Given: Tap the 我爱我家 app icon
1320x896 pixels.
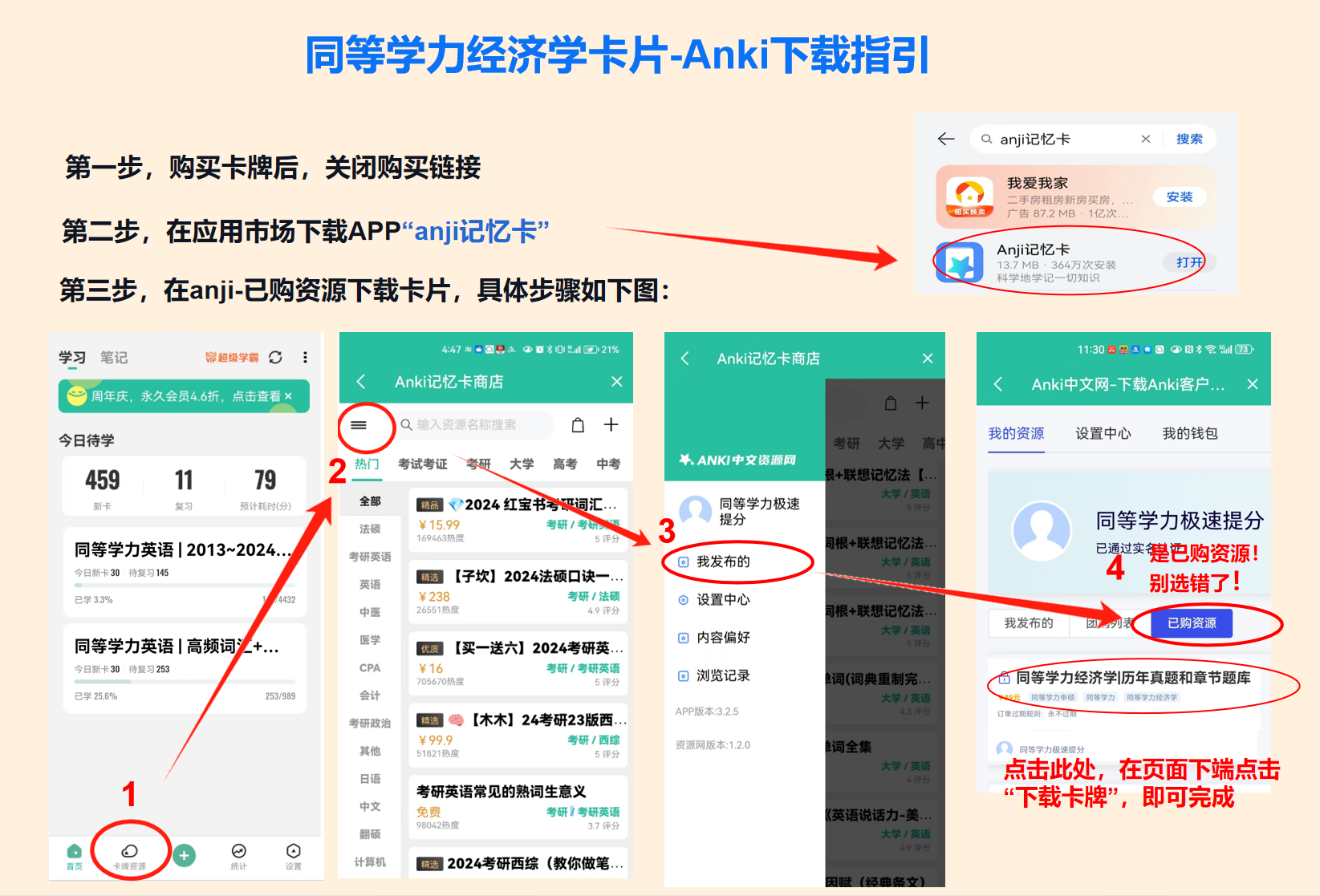Looking at the screenshot, I should tap(970, 197).
